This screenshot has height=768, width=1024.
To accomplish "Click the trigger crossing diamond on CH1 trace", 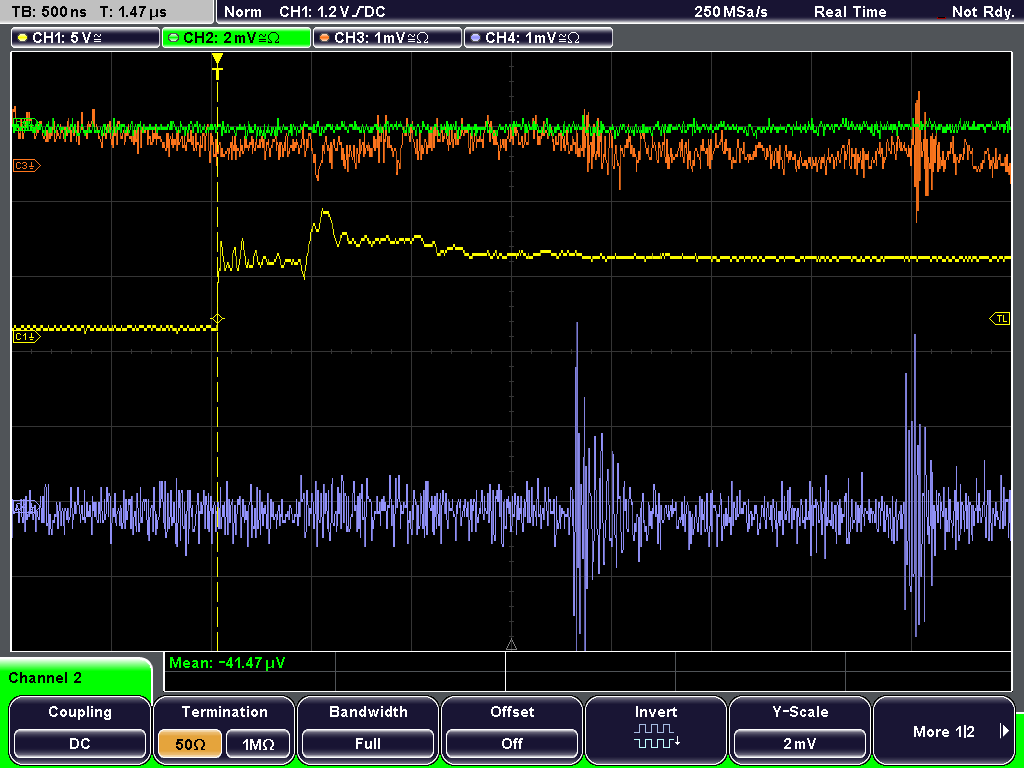I will (x=217, y=319).
